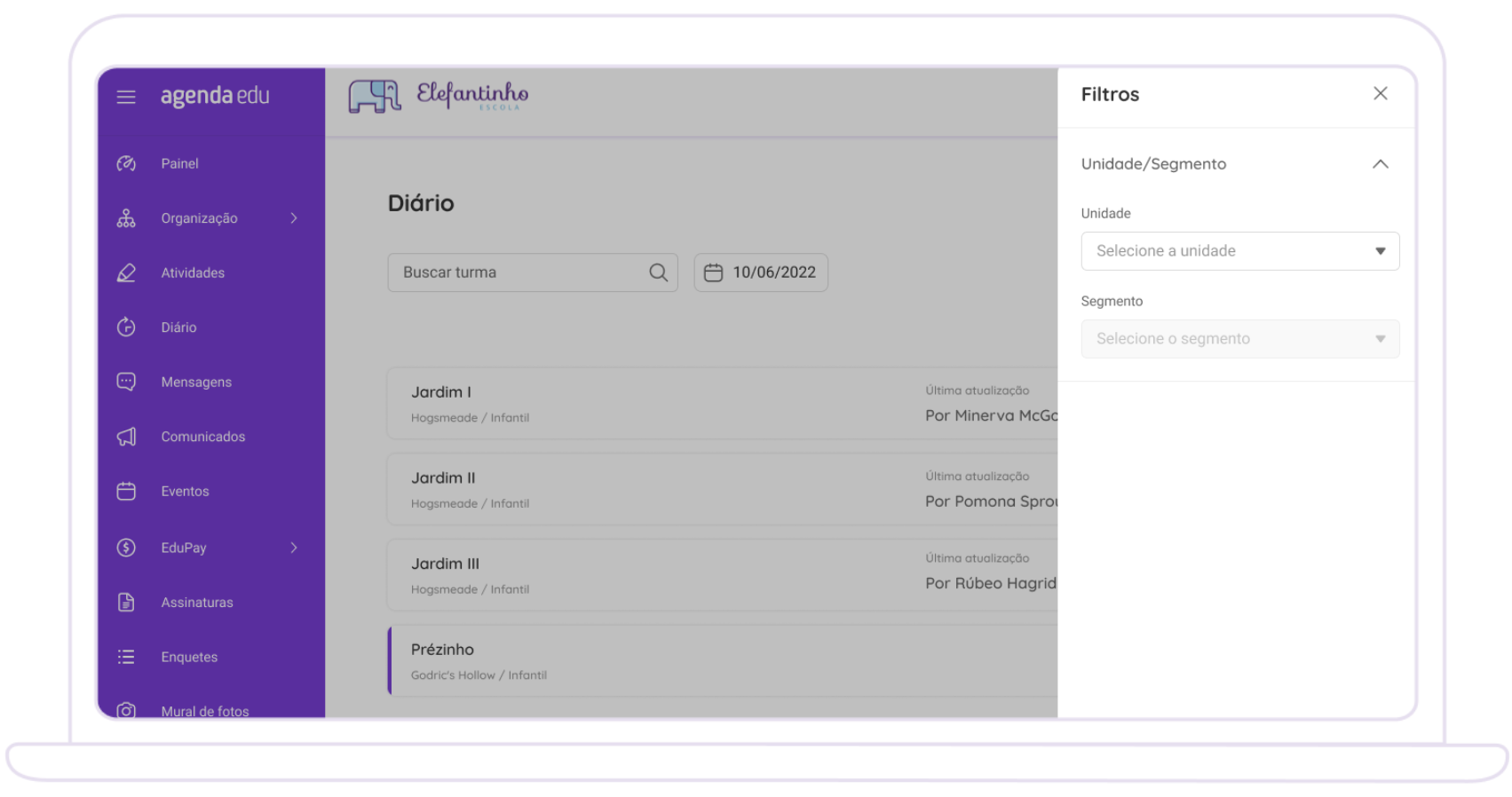Go to Diário in the sidebar

pos(178,327)
